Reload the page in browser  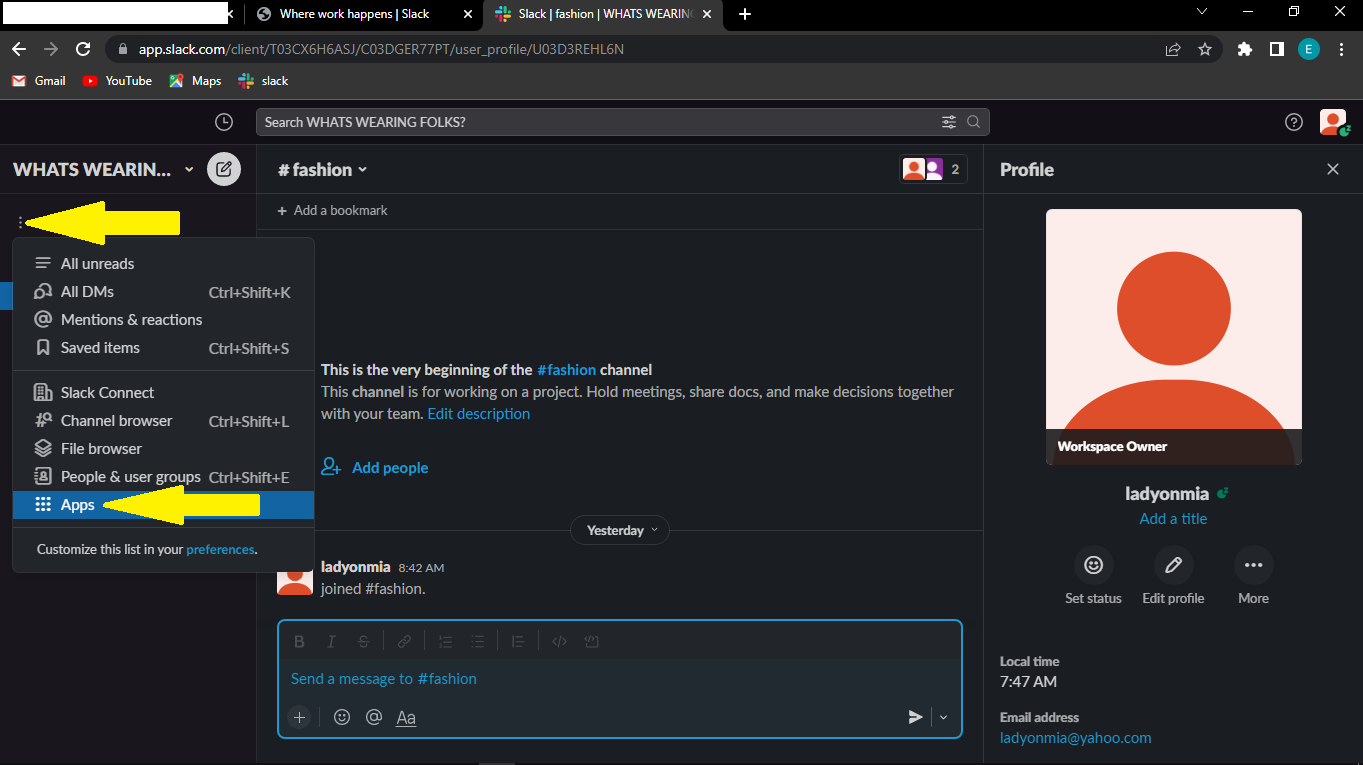[83, 49]
